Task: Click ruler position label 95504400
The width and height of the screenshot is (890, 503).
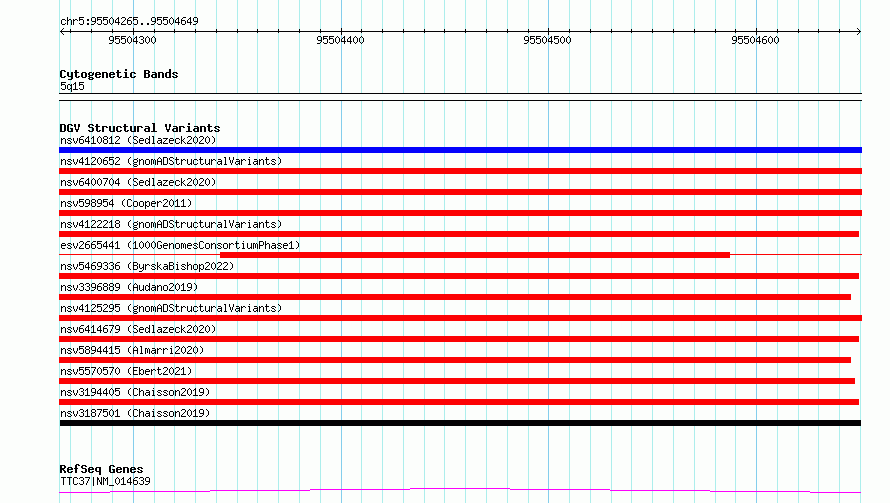Action: [340, 40]
